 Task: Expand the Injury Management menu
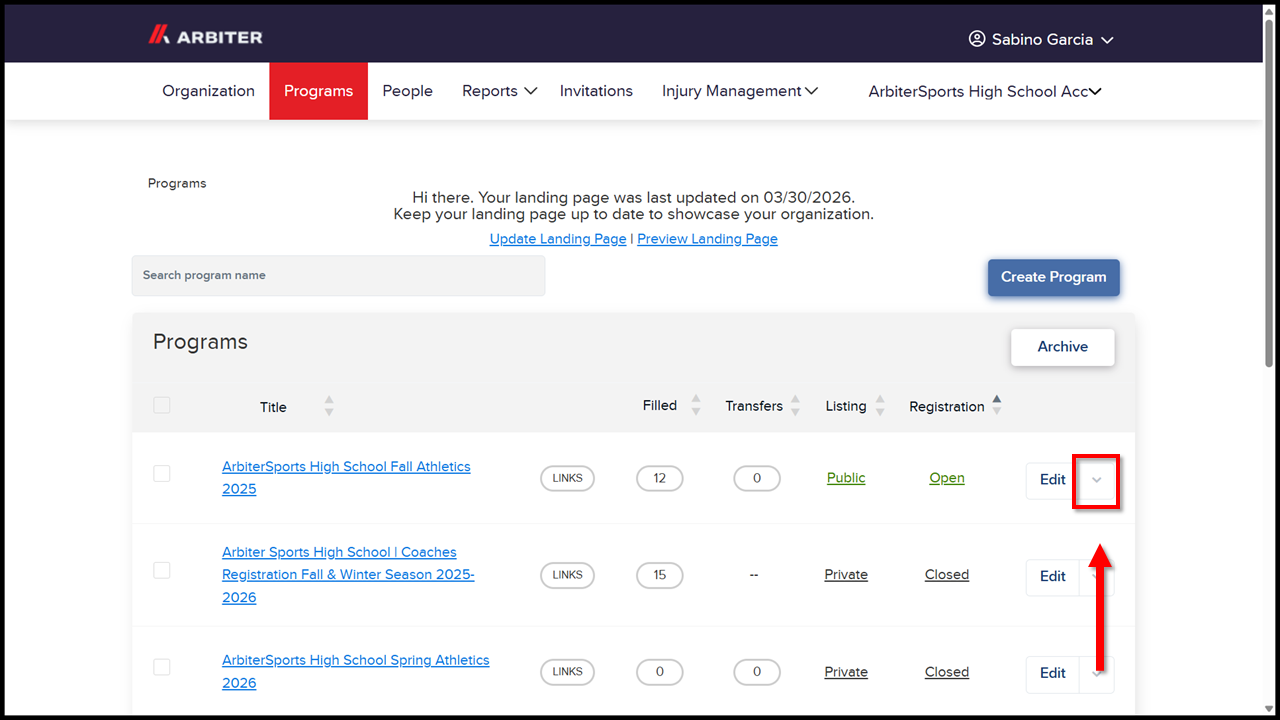tap(740, 91)
